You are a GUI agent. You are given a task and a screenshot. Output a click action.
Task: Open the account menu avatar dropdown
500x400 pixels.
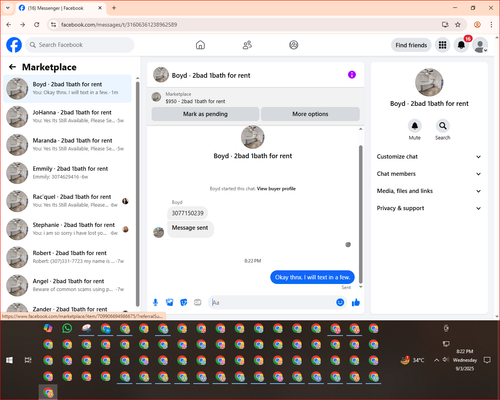click(x=480, y=45)
